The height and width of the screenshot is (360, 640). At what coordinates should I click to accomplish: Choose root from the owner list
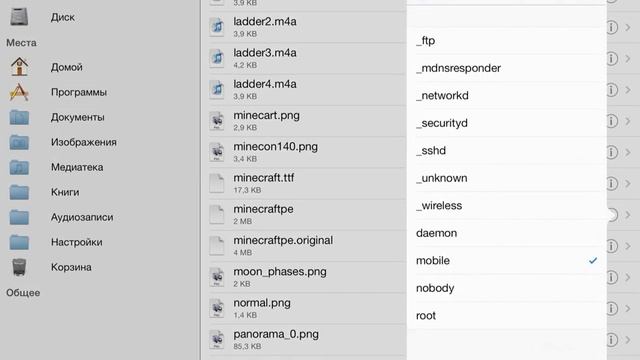pos(507,316)
